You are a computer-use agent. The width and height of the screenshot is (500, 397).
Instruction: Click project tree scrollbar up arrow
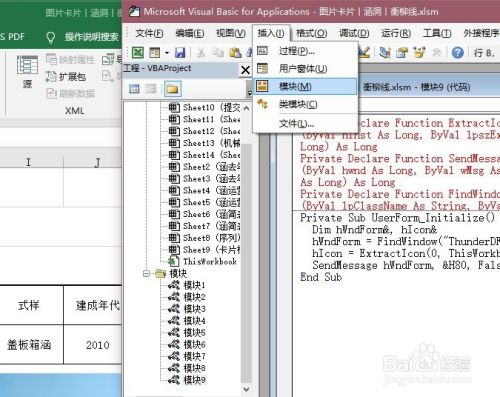pos(246,108)
